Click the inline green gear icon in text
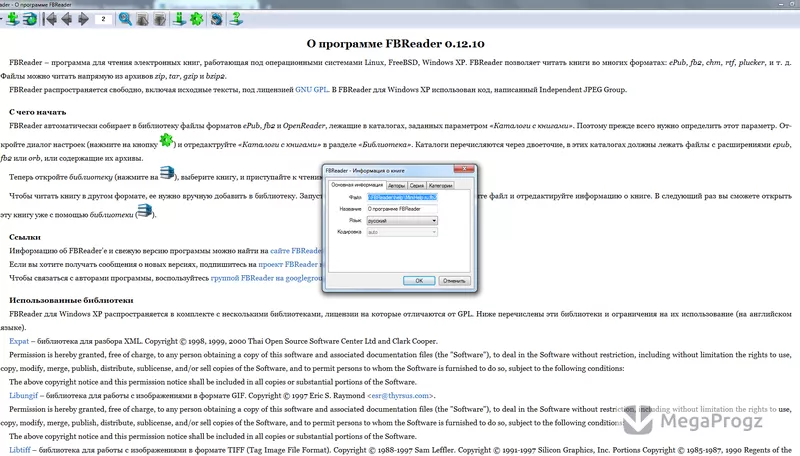 [166, 140]
